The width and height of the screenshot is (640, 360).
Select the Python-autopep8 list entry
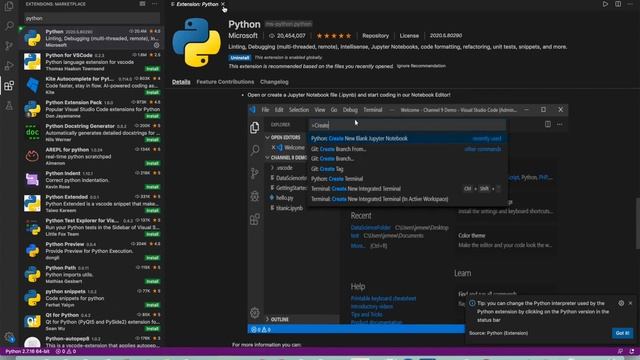point(92,342)
